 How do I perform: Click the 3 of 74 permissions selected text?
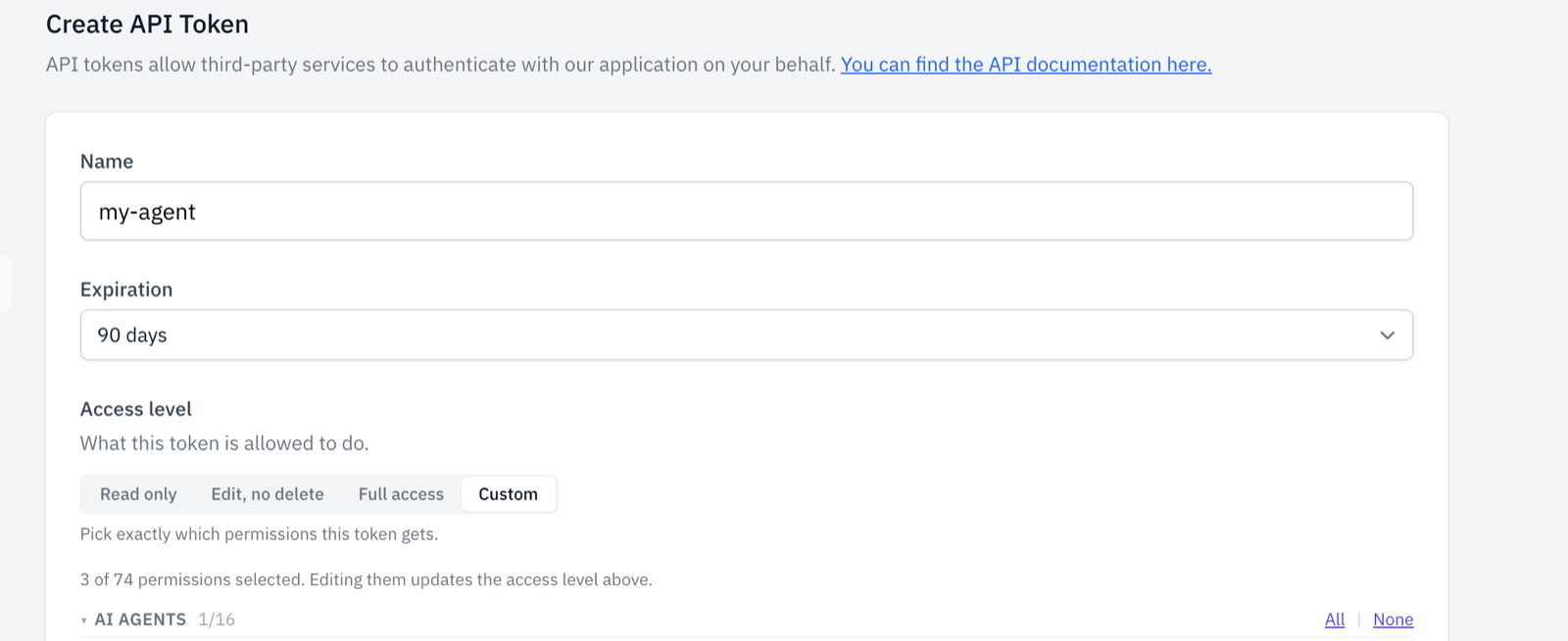point(367,579)
